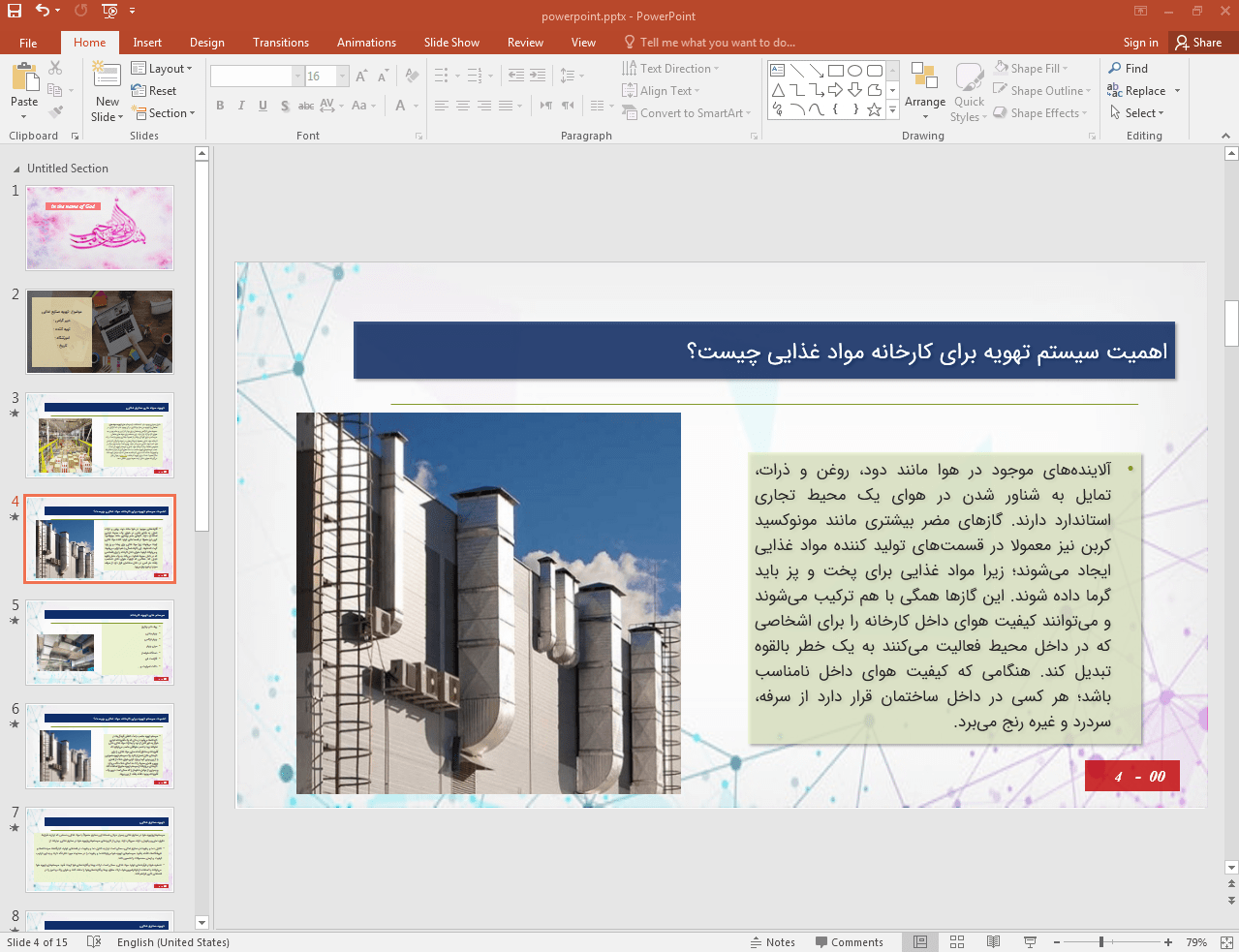This screenshot has width=1239, height=952.
Task: Select slide 5 thumbnail
Action: coord(100,642)
